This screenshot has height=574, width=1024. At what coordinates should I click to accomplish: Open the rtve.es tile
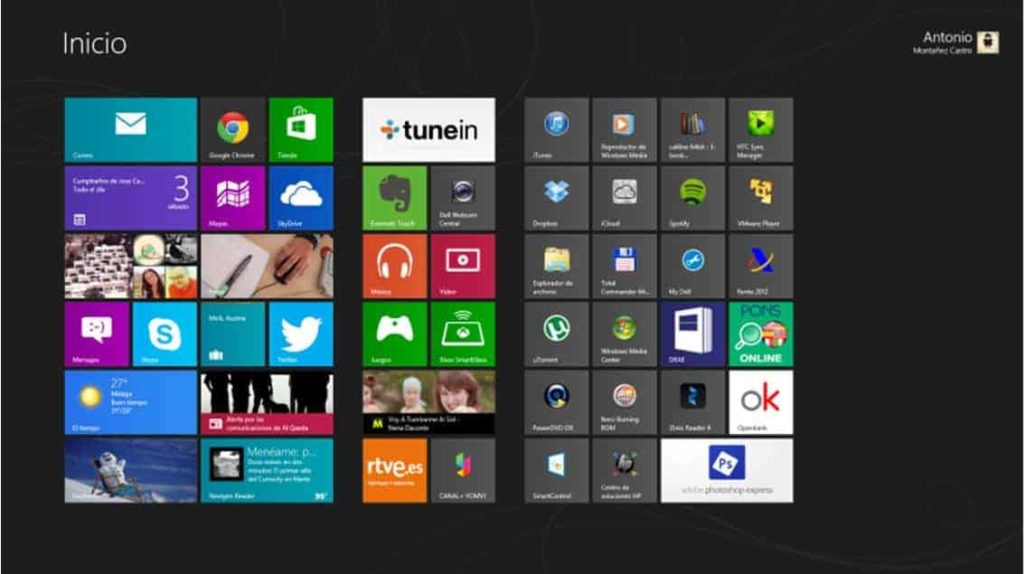394,469
